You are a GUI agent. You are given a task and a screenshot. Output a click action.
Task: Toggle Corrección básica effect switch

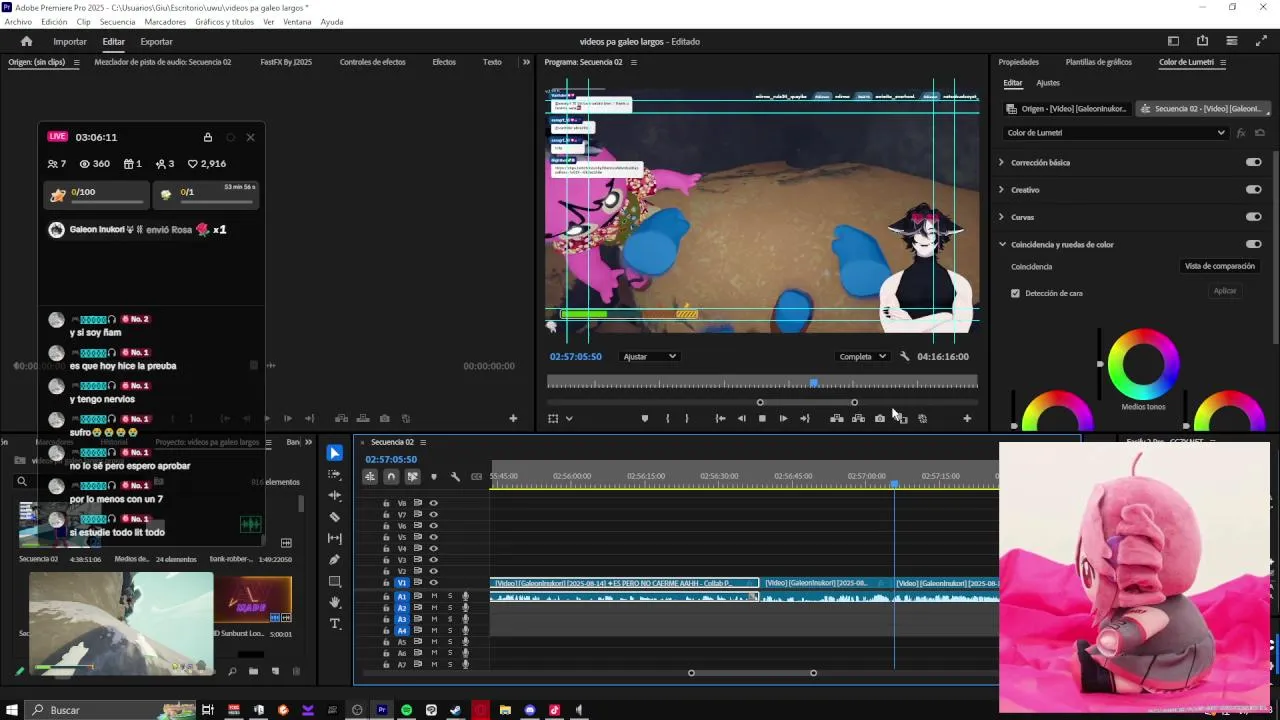[1253, 162]
